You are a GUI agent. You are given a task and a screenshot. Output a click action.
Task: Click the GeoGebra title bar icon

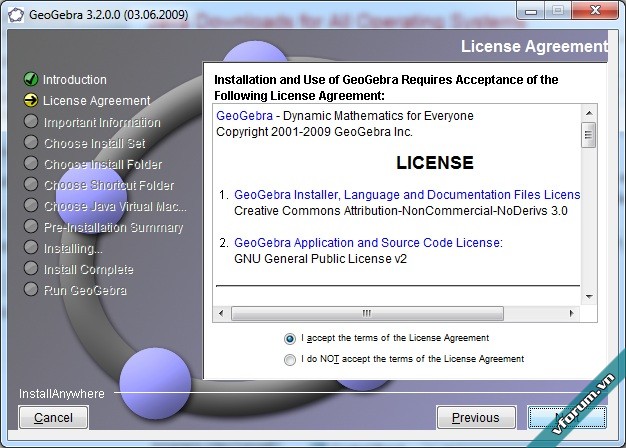tap(16, 15)
